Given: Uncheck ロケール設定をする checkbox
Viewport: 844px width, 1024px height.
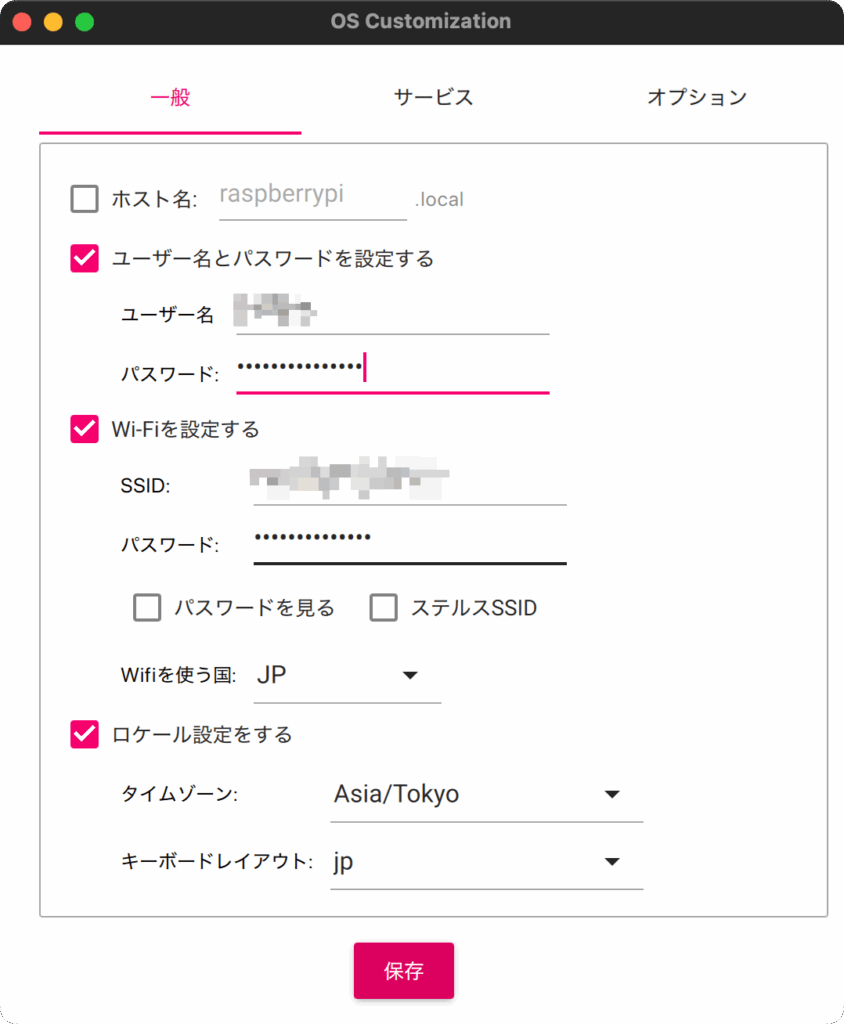Looking at the screenshot, I should click(84, 734).
